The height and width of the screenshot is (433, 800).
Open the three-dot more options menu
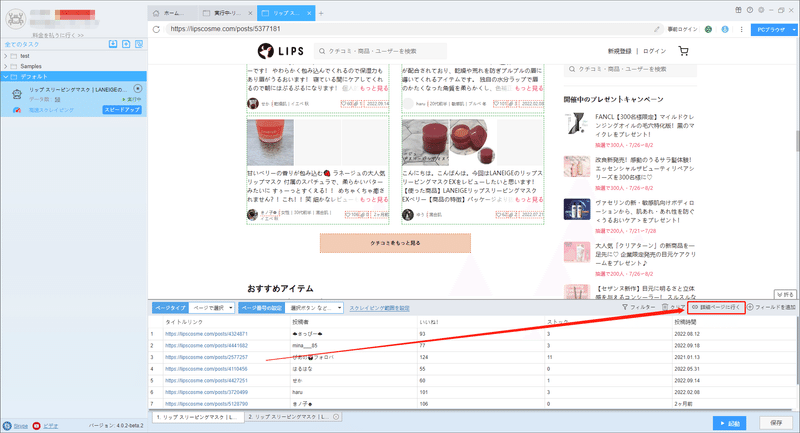tap(741, 30)
